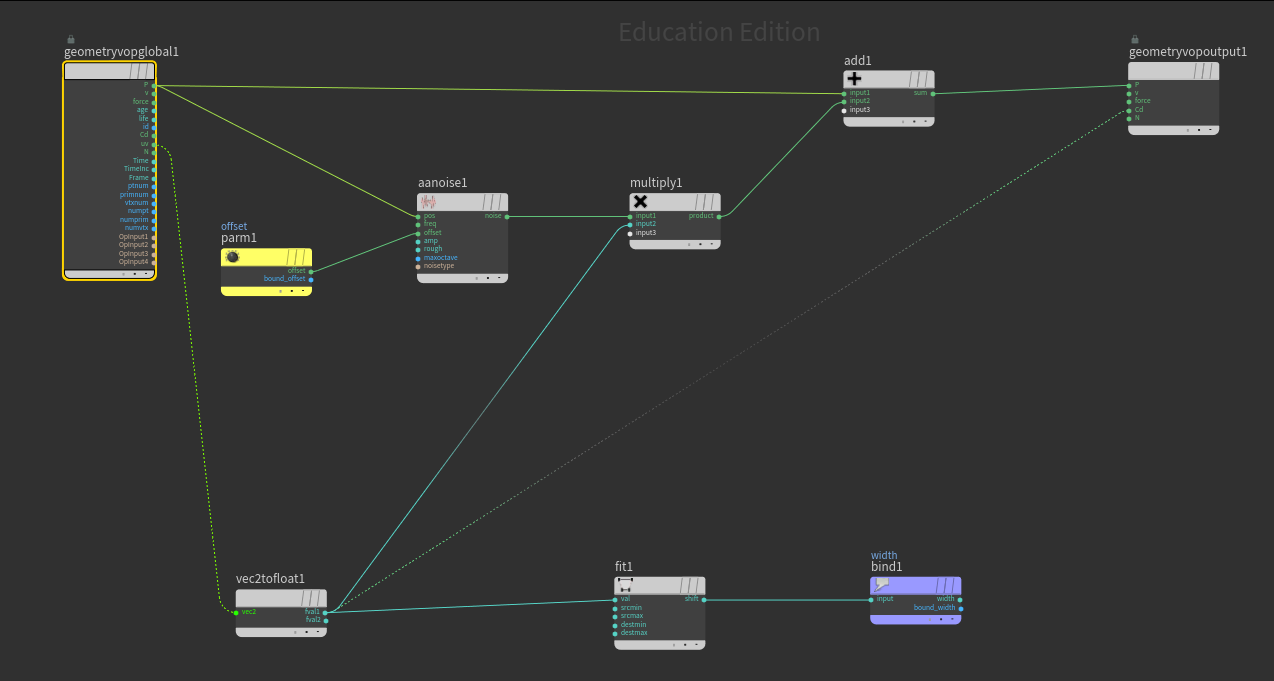Viewport: 1274px width, 681px height.
Task: Collapse the fit1 node using its footer arrow
Action: (x=697, y=645)
